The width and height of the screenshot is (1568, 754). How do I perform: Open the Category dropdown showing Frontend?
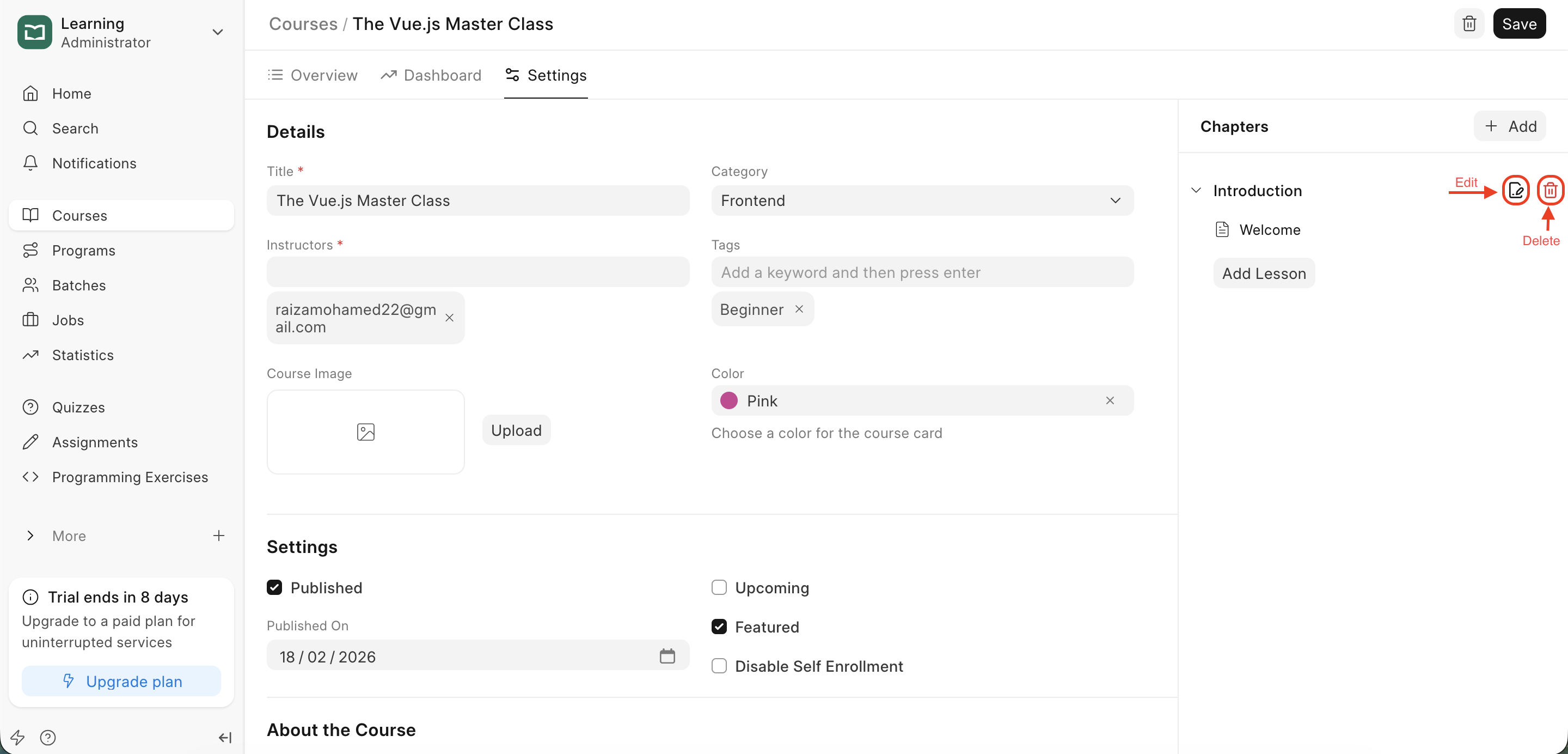[922, 200]
